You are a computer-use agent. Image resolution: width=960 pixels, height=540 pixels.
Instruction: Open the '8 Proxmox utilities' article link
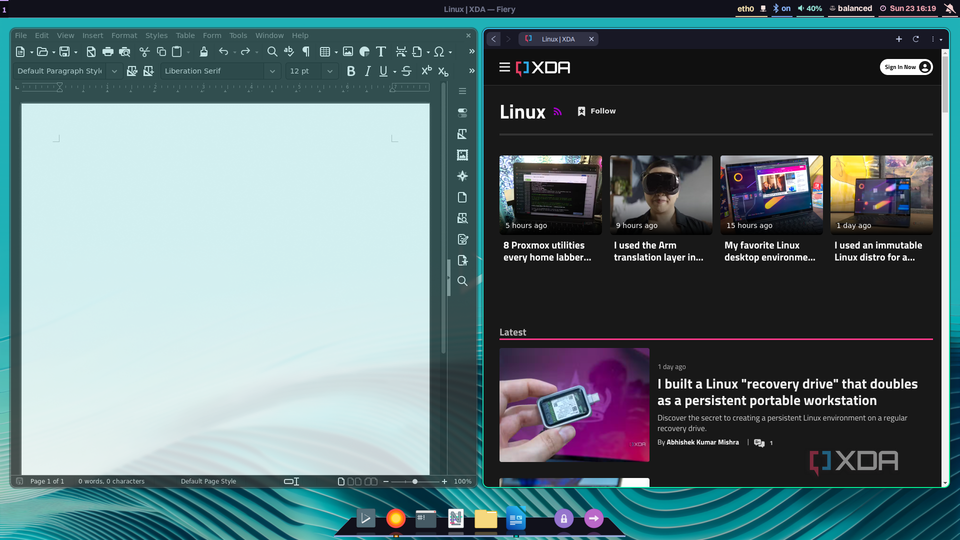pos(547,251)
